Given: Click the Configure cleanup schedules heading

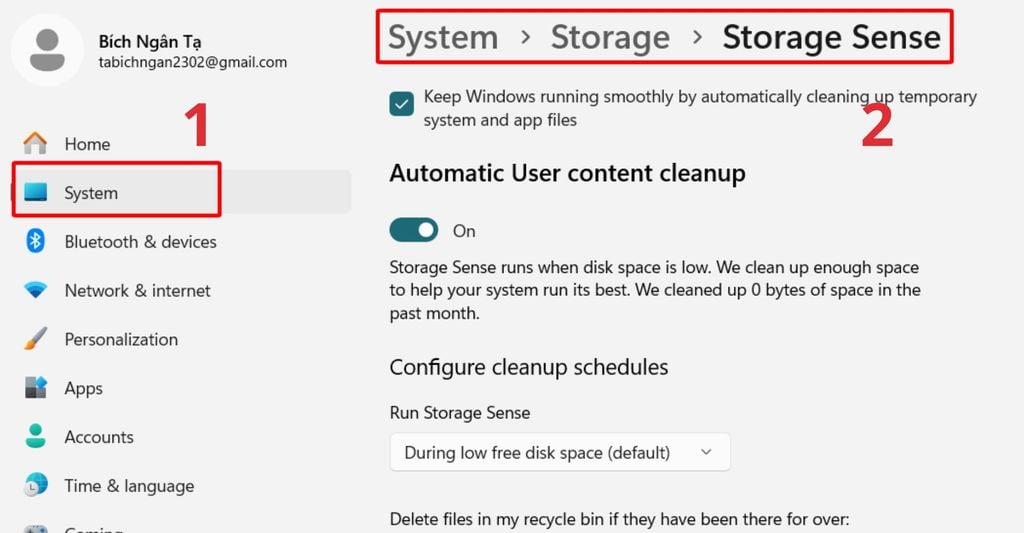Looking at the screenshot, I should (529, 367).
